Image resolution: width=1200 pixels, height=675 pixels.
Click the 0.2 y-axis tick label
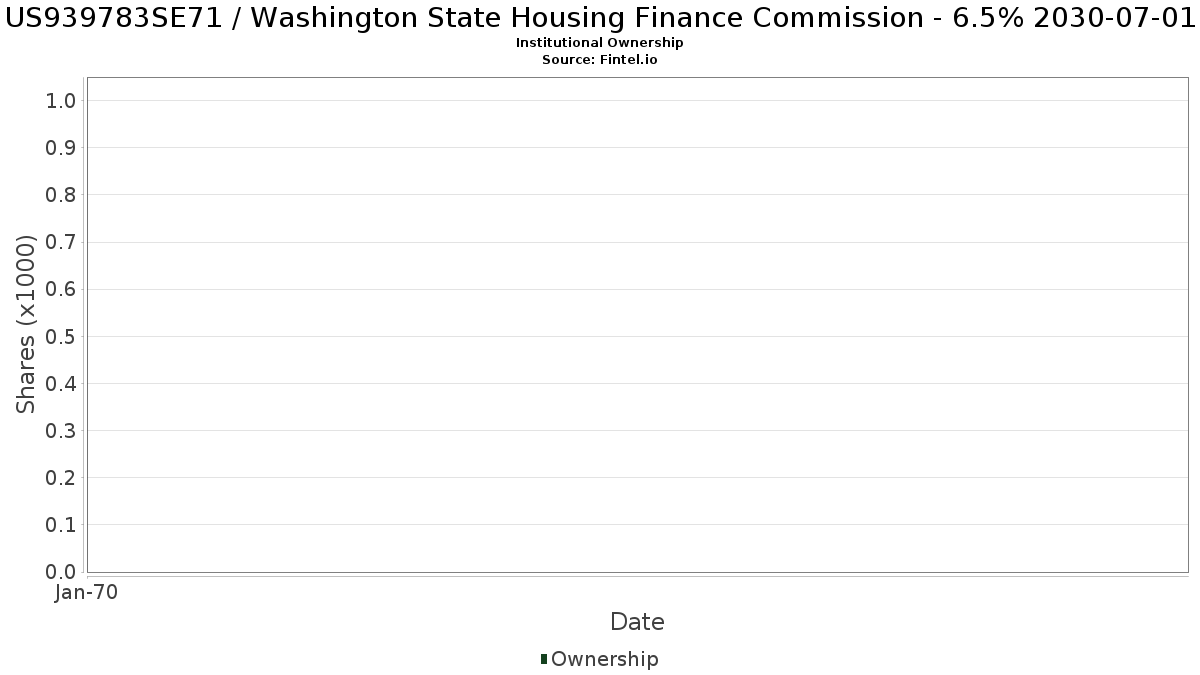pyautogui.click(x=61, y=478)
